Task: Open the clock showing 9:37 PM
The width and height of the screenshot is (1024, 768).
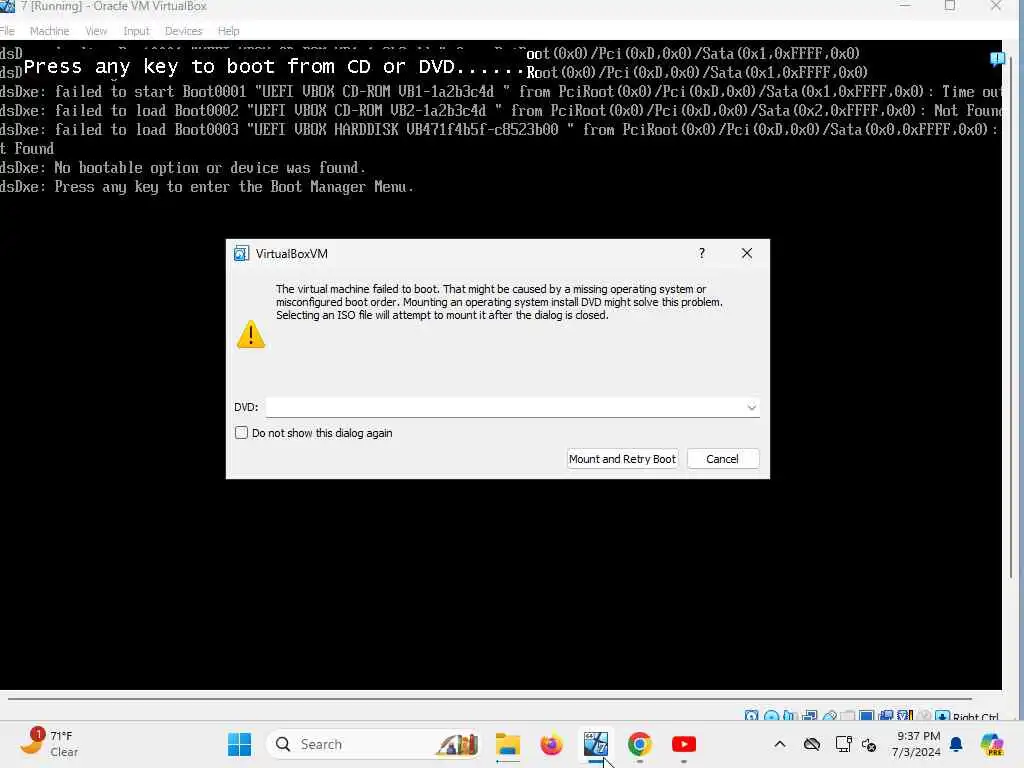Action: [918, 744]
